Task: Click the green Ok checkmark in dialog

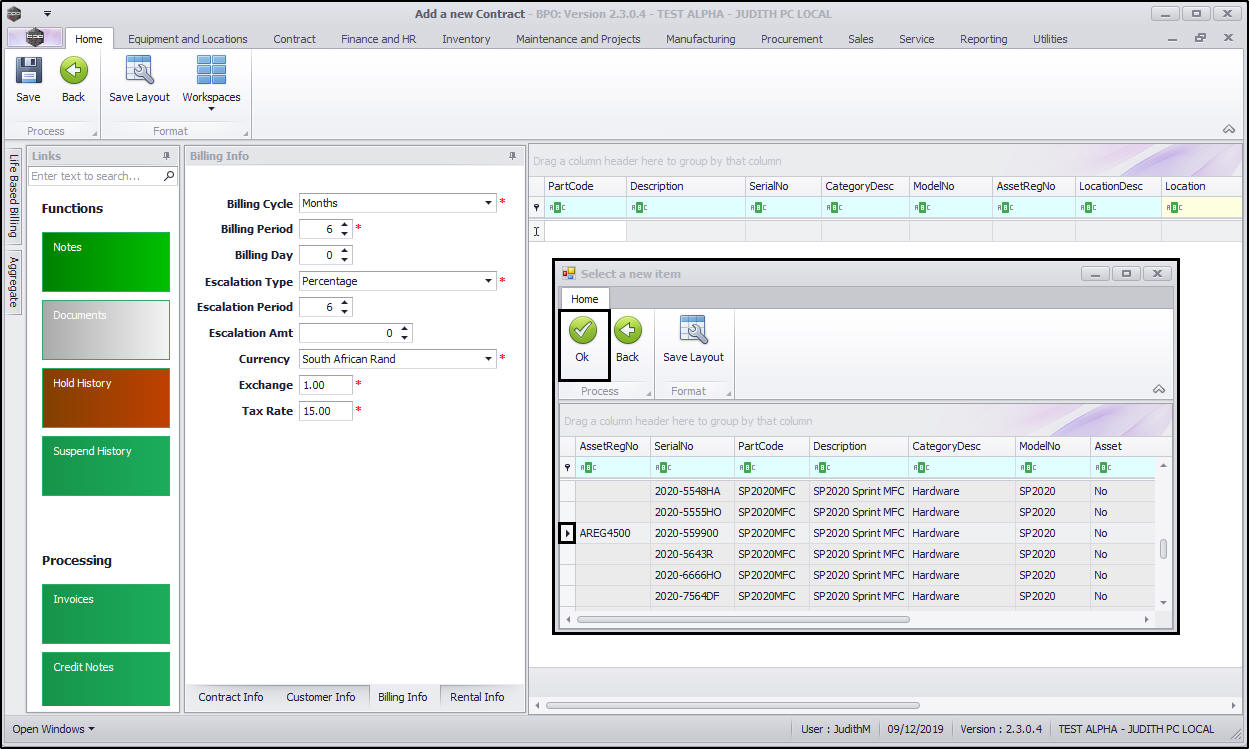Action: tap(582, 330)
